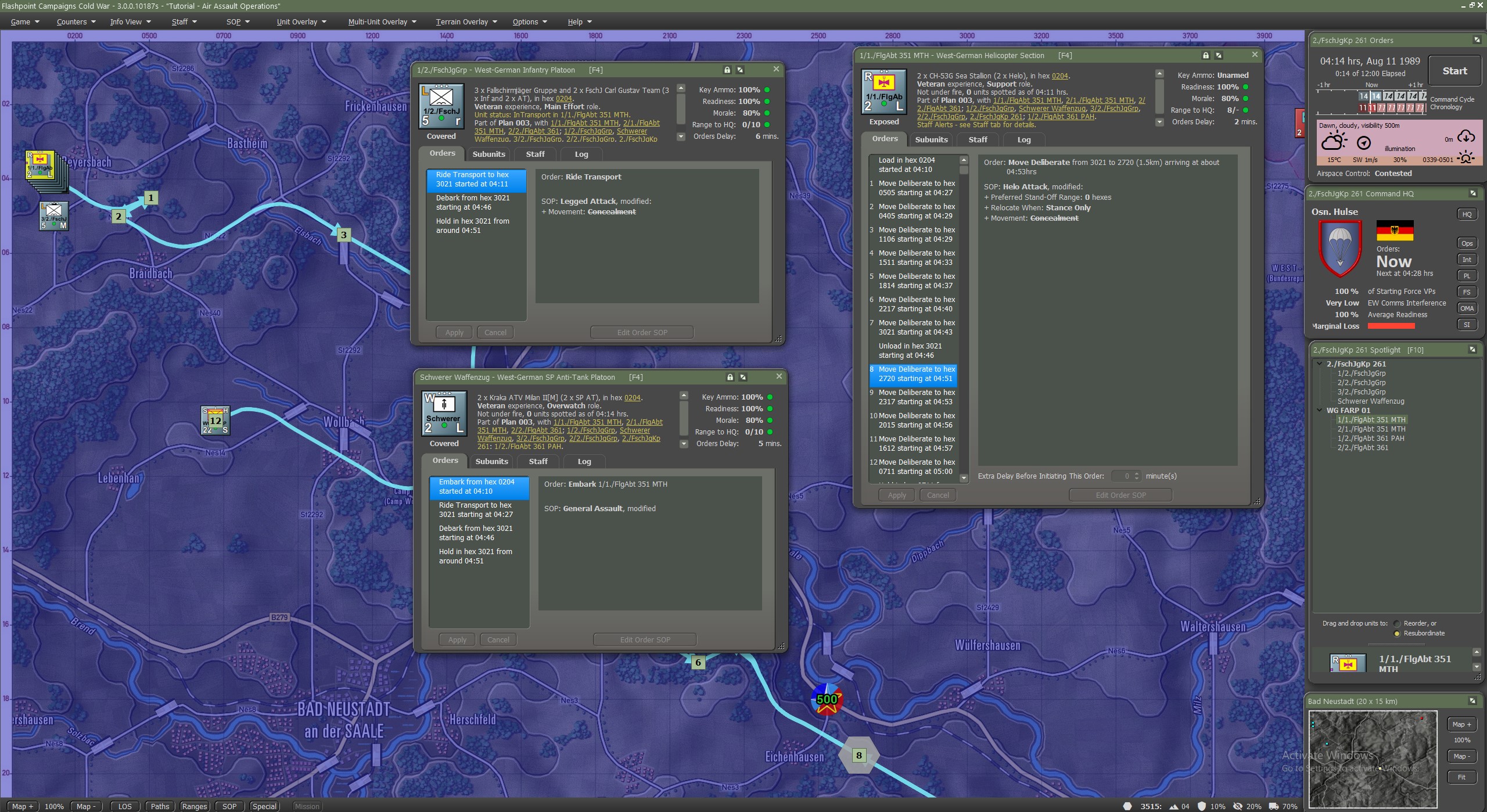
Task: Click the Schwerer Waffenzug unit counter icon
Action: tap(444, 414)
